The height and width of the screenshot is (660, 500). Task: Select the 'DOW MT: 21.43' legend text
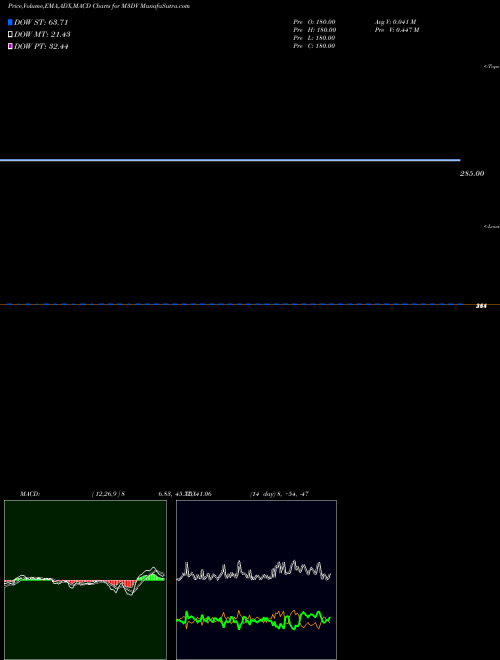(42, 35)
